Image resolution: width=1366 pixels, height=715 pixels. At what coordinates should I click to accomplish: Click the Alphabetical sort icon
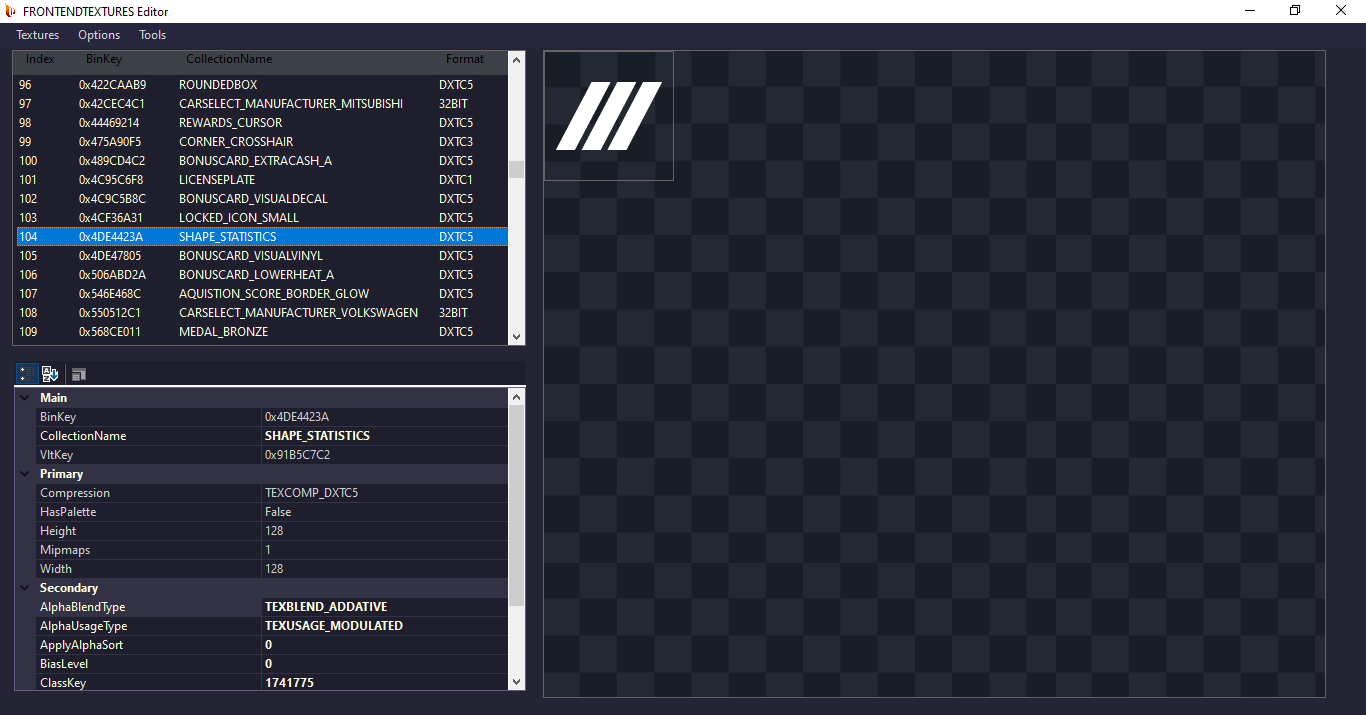pyautogui.click(x=50, y=374)
